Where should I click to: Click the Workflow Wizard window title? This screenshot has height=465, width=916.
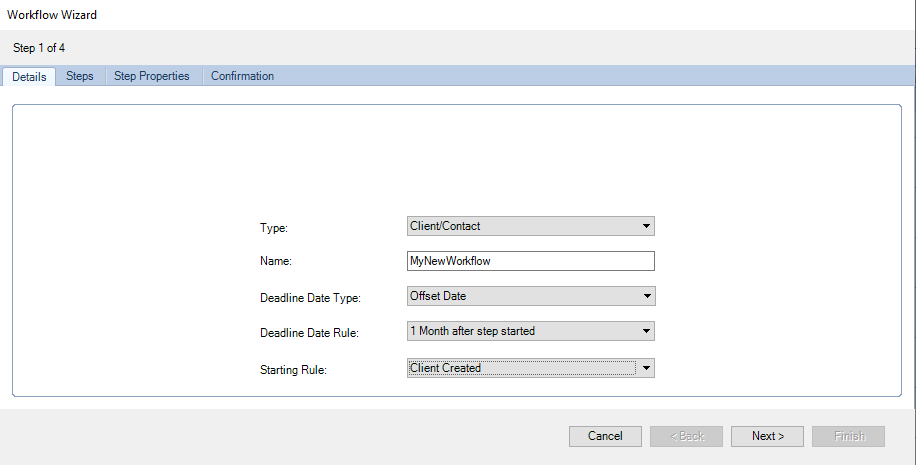[x=52, y=15]
